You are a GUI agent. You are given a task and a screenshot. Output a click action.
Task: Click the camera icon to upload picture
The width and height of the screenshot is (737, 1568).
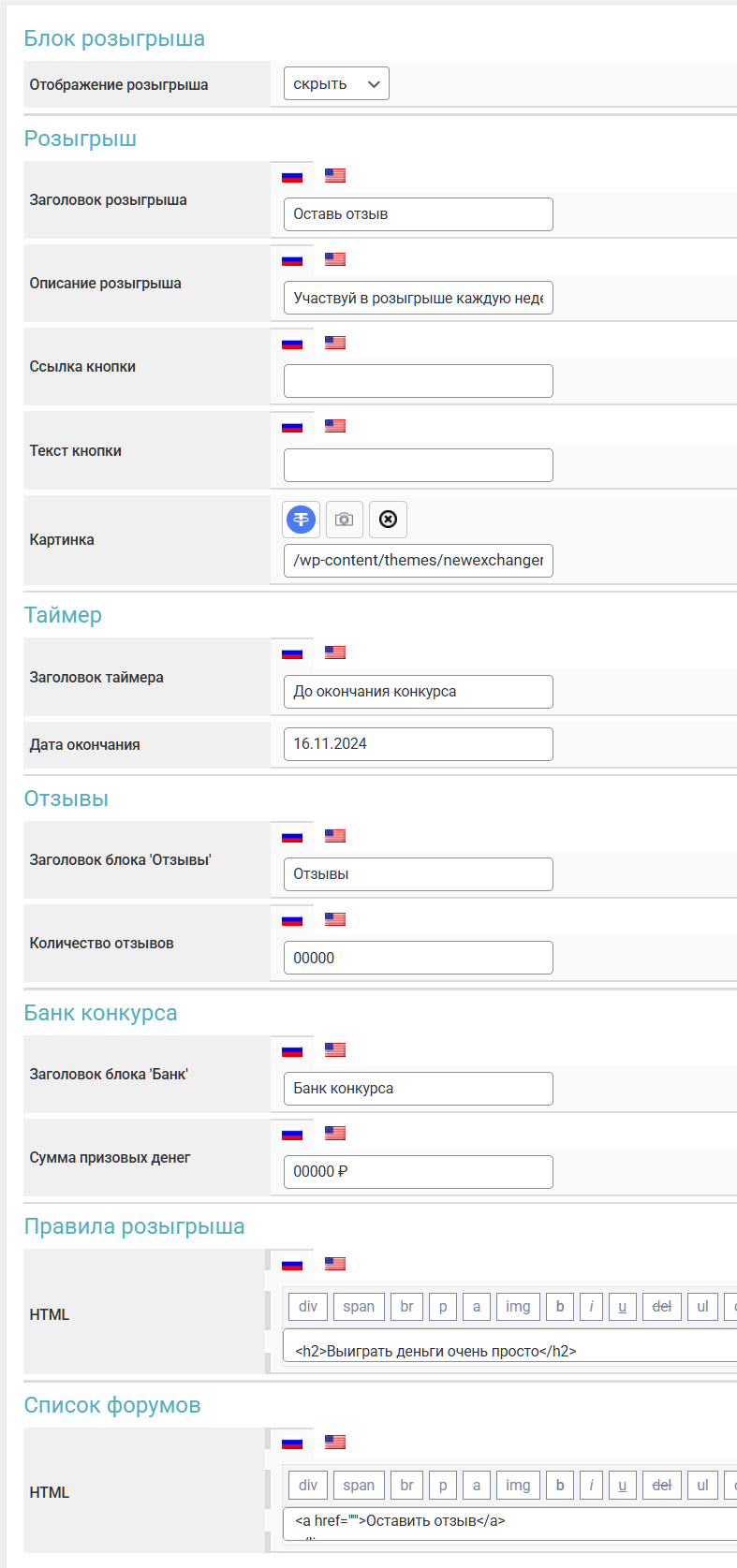click(x=345, y=520)
